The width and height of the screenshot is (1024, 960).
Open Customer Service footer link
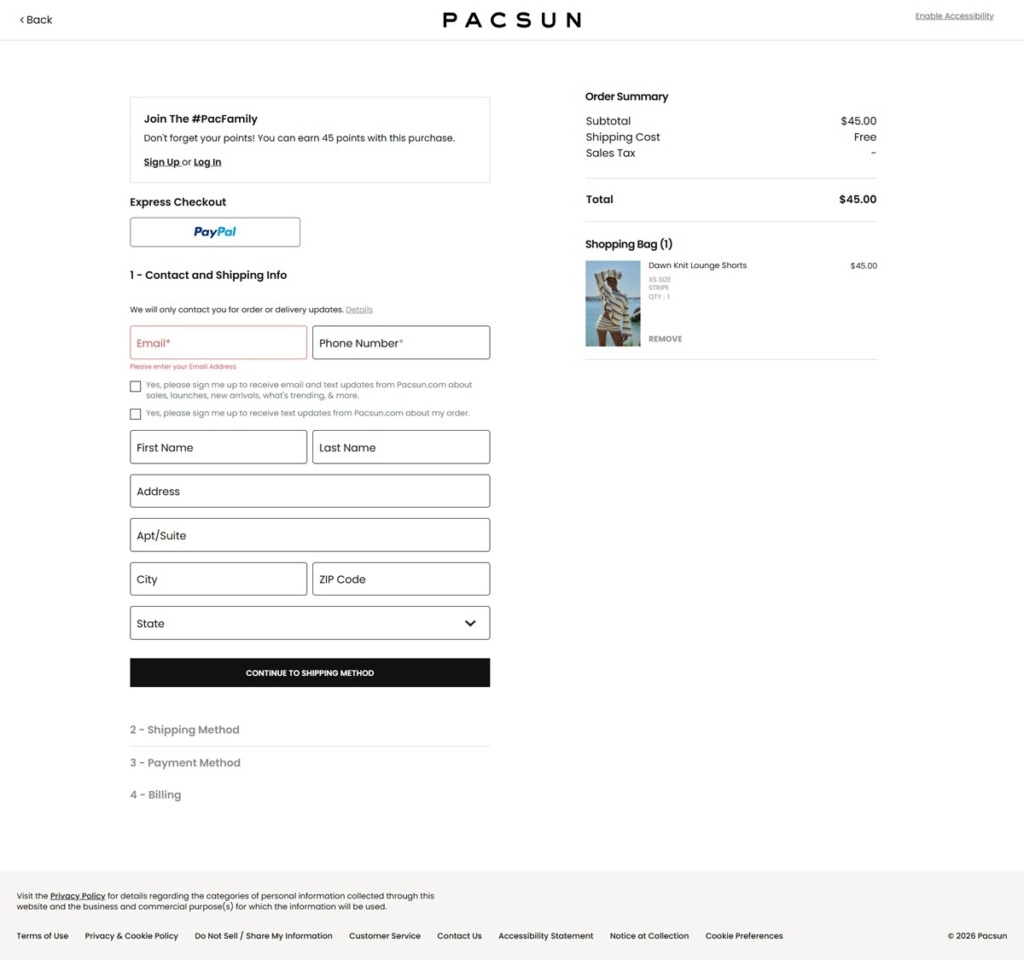point(385,936)
